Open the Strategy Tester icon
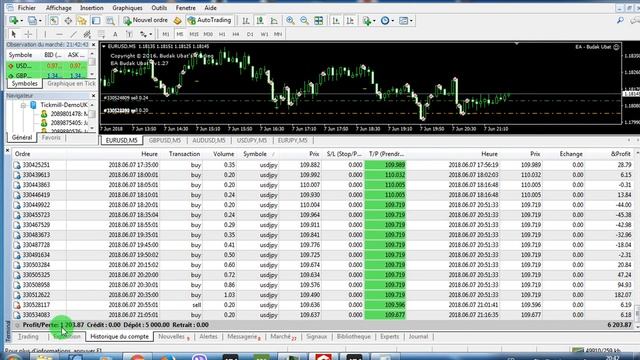Image resolution: width=640 pixels, height=360 pixels. pos(110,20)
